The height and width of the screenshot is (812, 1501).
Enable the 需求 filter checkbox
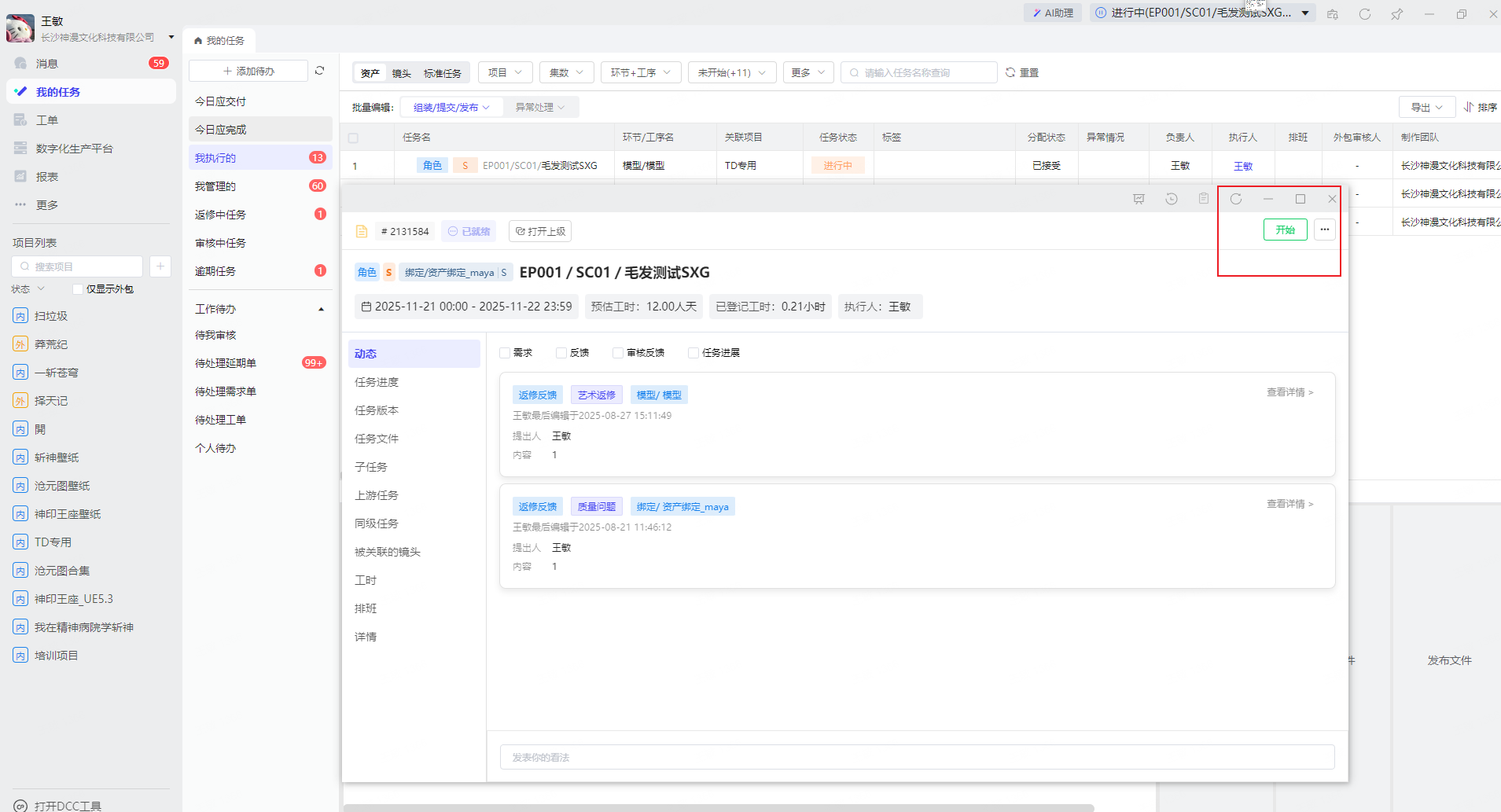point(506,353)
